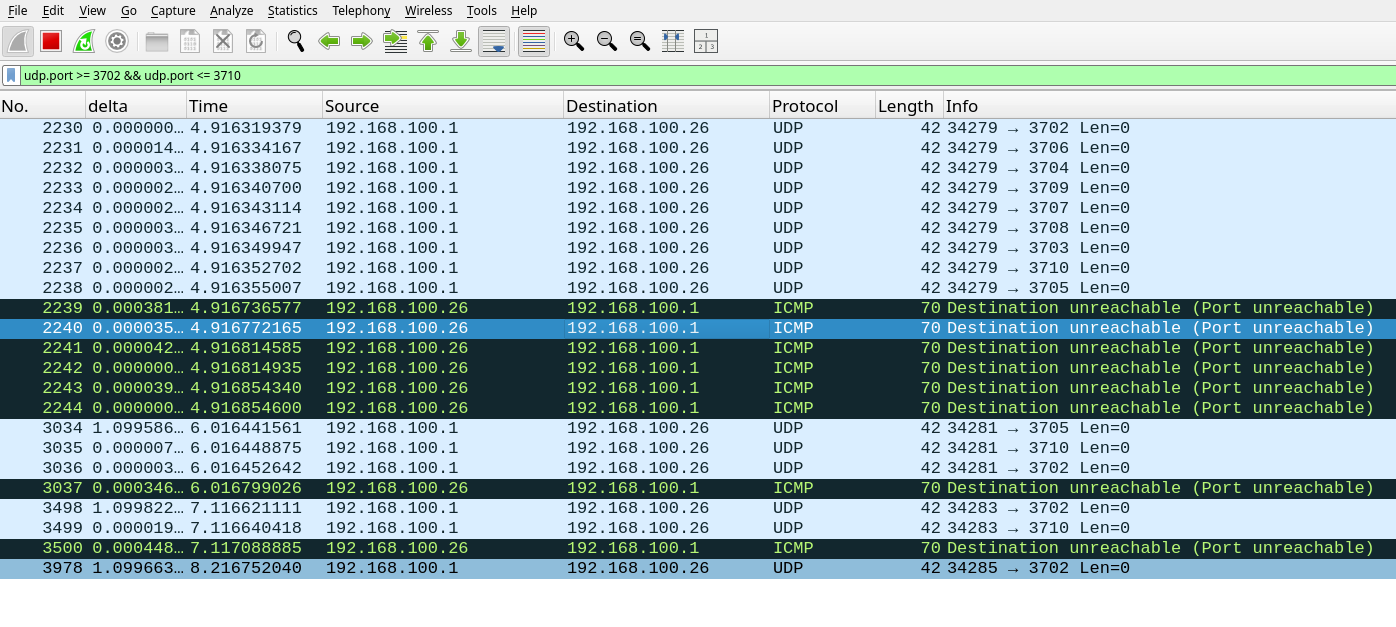This screenshot has height=627, width=1396.
Task: Toggle packet colorization rules
Action: pos(534,41)
